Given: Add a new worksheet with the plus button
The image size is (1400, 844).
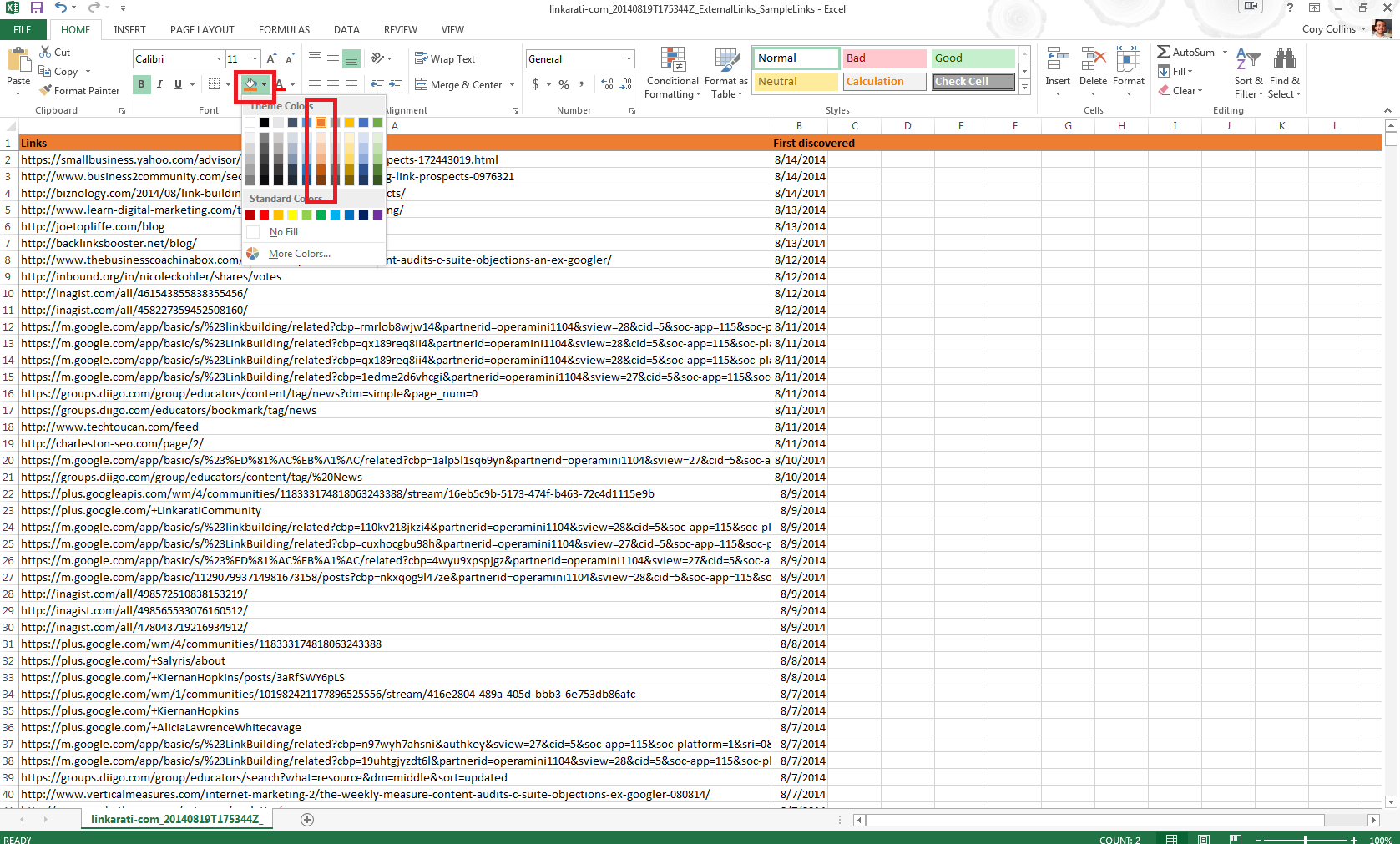Looking at the screenshot, I should pos(306,819).
